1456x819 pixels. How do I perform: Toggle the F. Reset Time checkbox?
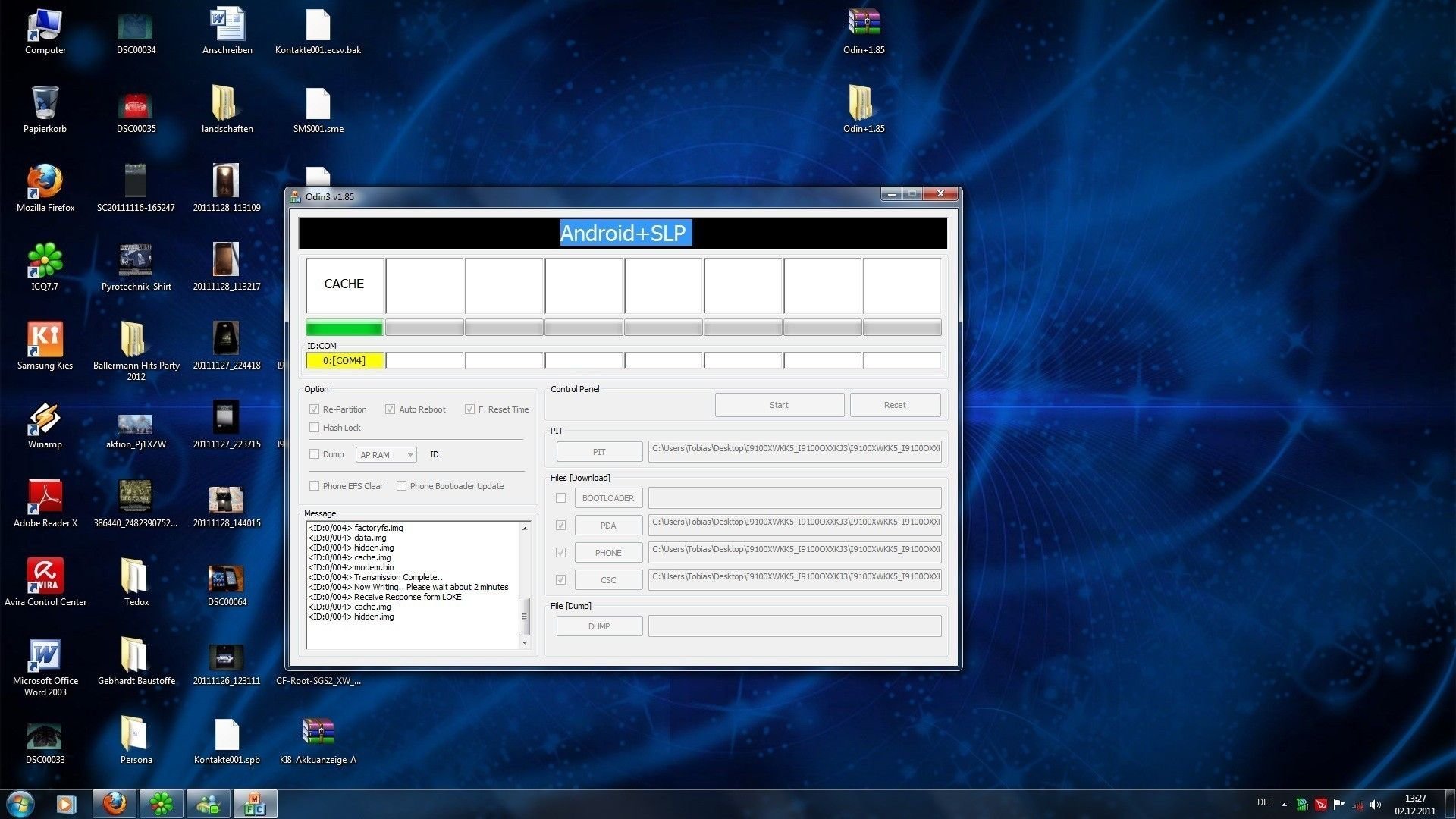point(469,409)
